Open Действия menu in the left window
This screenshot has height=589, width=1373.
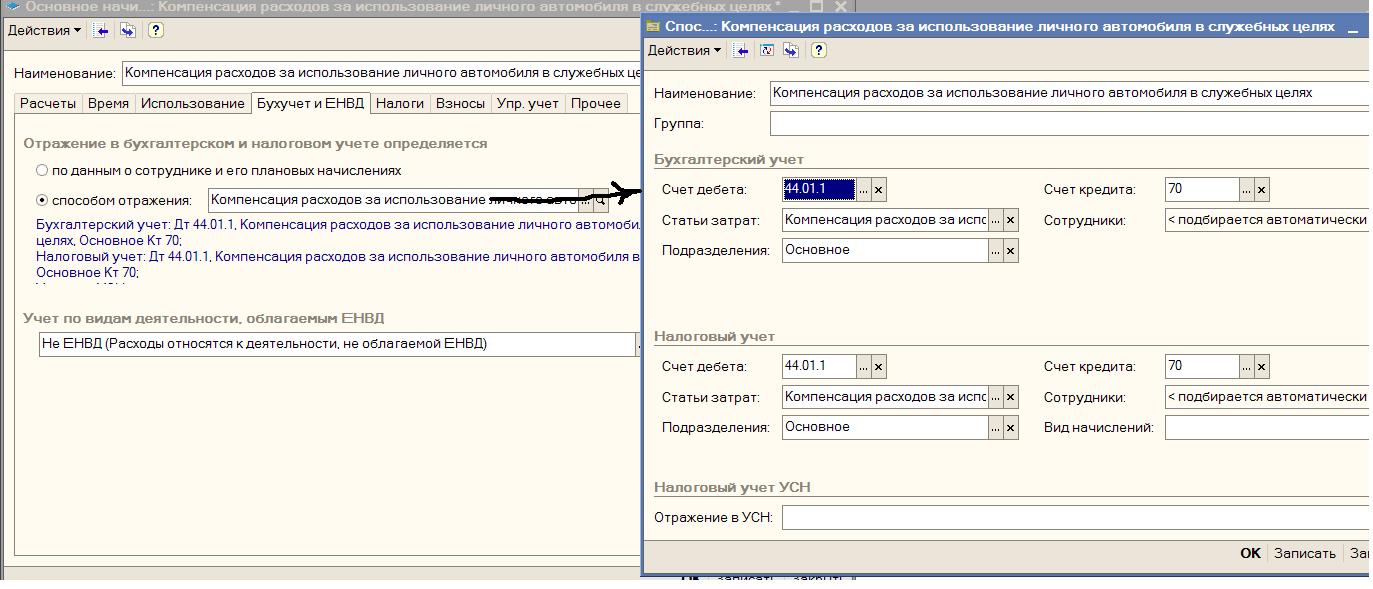point(44,30)
